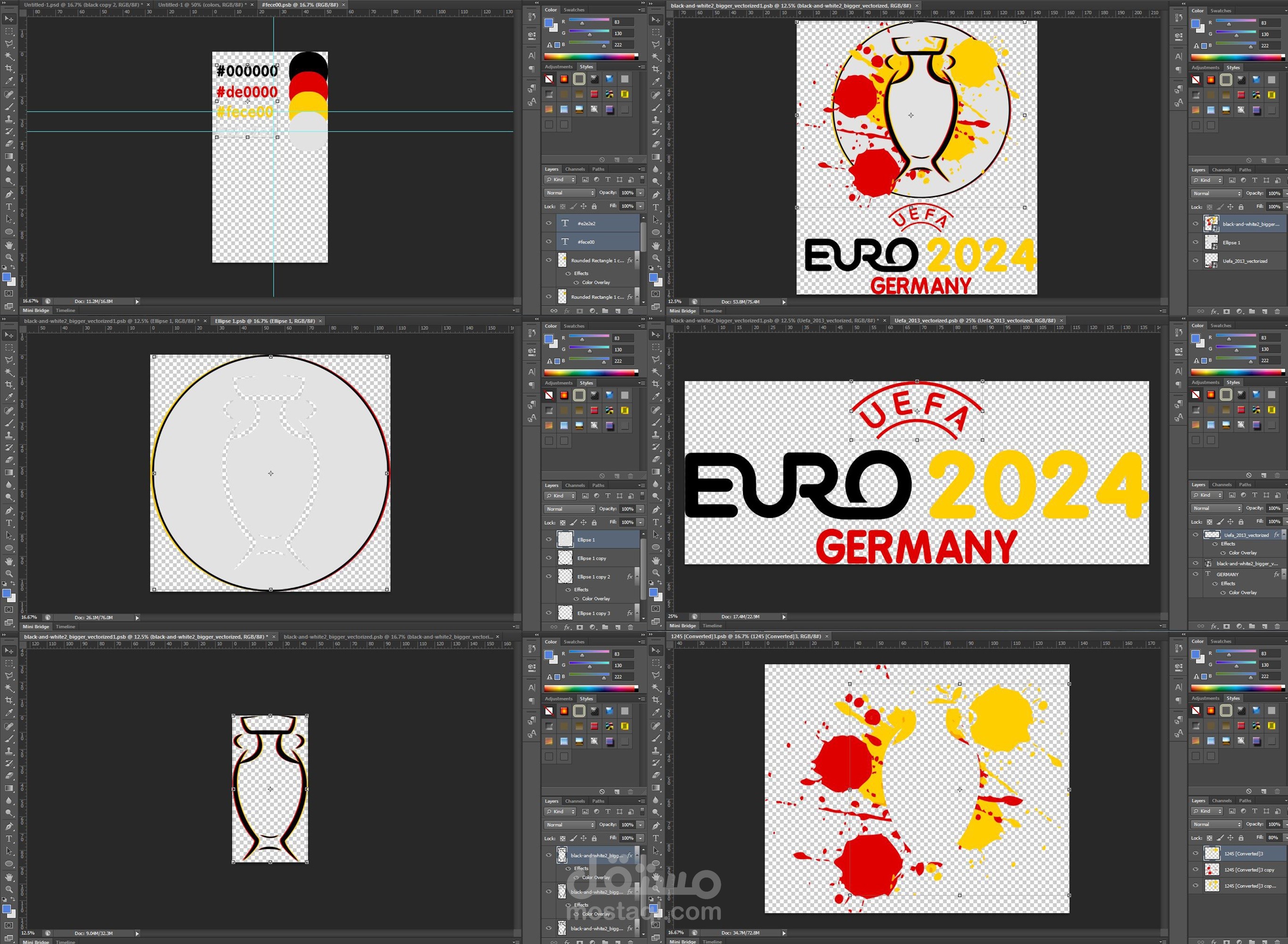Open Timeline panel below Doc: 26.1M/76.0M status
Viewport: 1288px width, 944px height.
pyautogui.click(x=65, y=626)
